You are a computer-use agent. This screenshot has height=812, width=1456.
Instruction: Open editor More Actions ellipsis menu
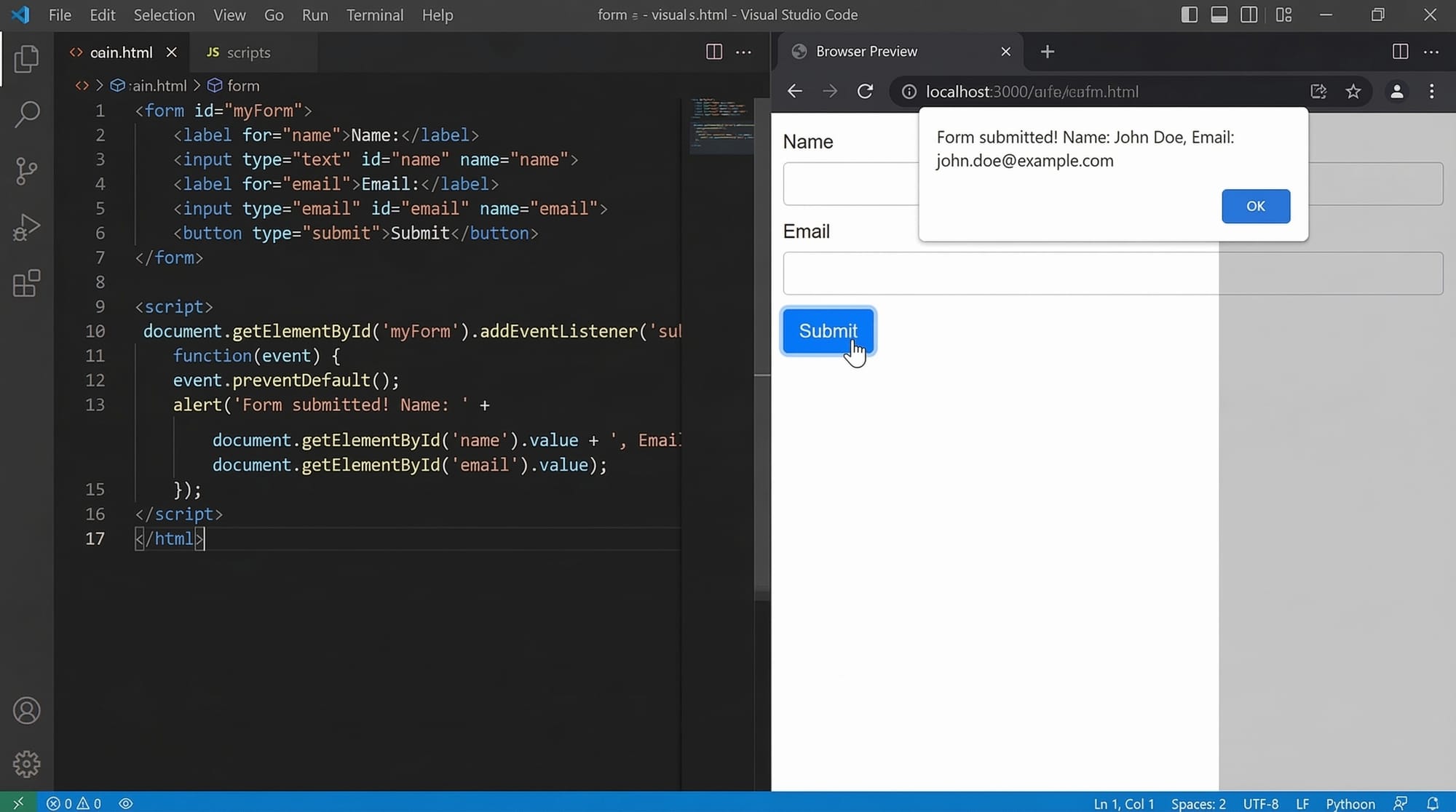pyautogui.click(x=743, y=52)
